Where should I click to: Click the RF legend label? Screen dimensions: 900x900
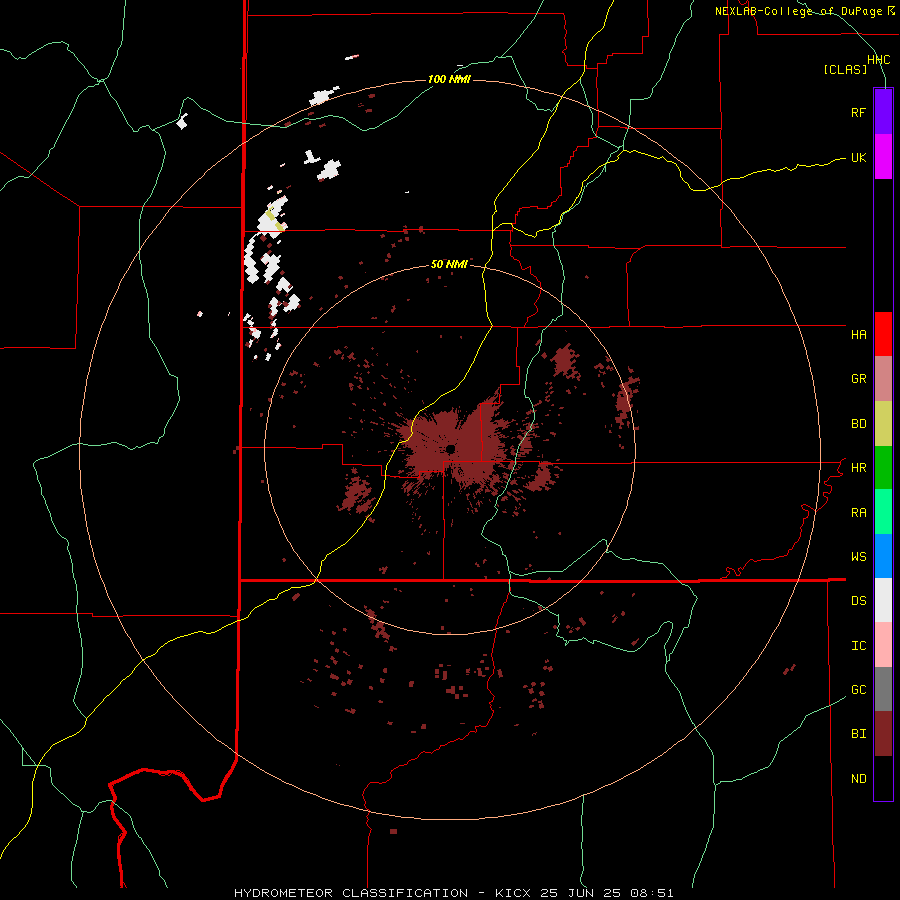[x=858, y=112]
